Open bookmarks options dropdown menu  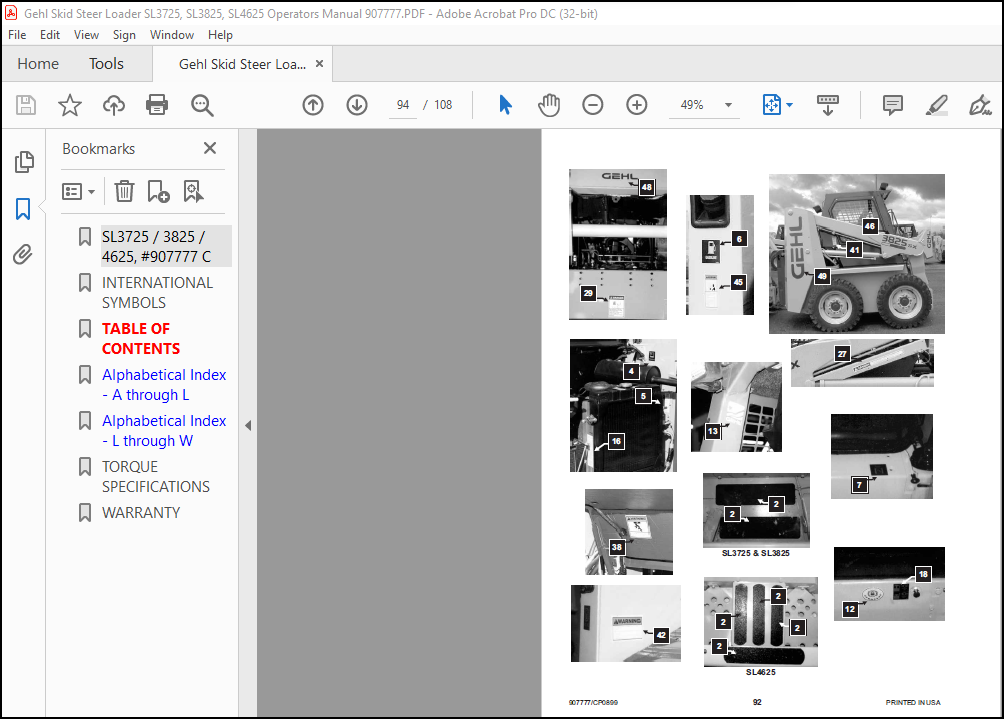tap(78, 191)
